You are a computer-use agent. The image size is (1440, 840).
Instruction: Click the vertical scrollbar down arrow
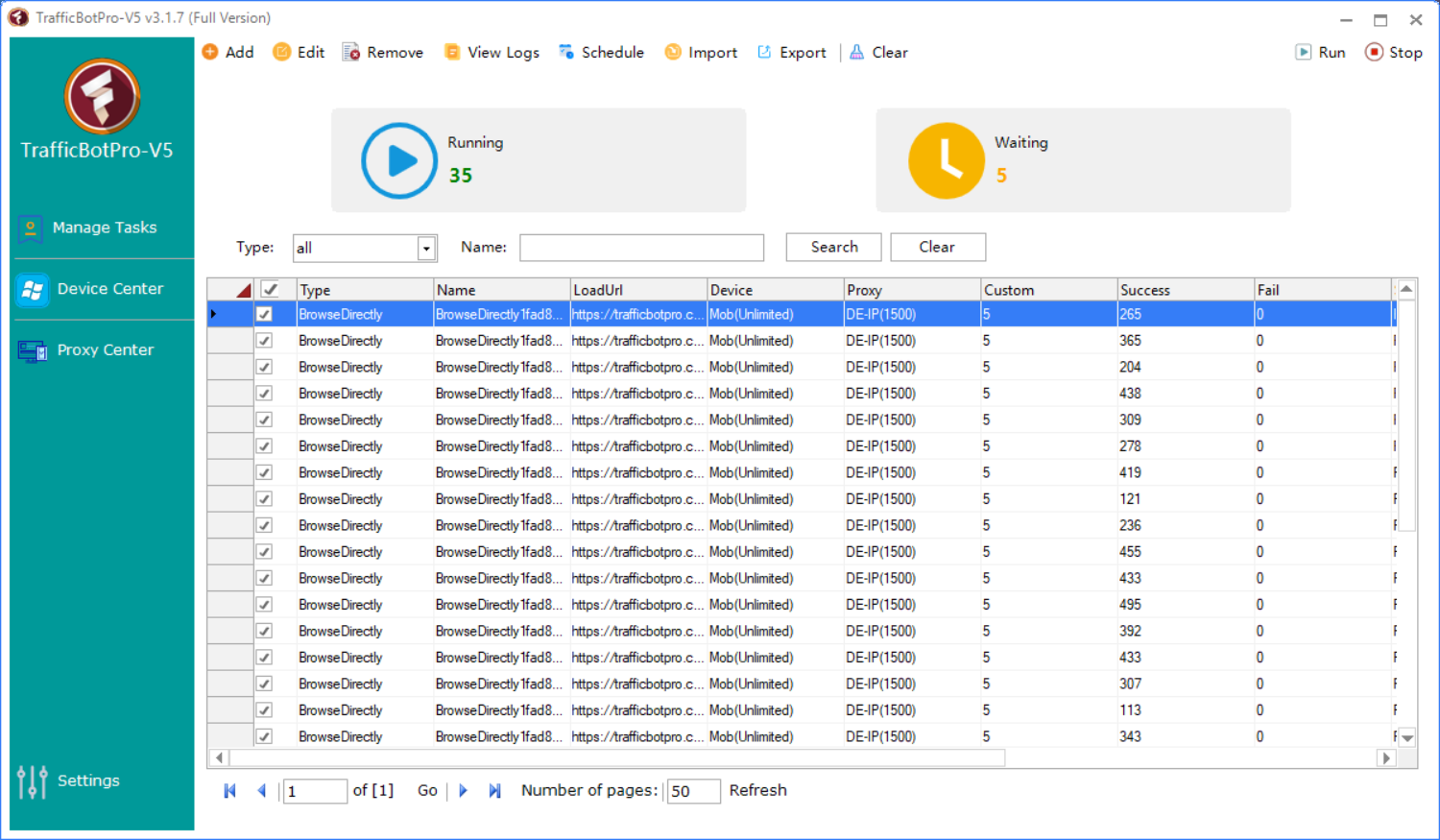[1406, 738]
